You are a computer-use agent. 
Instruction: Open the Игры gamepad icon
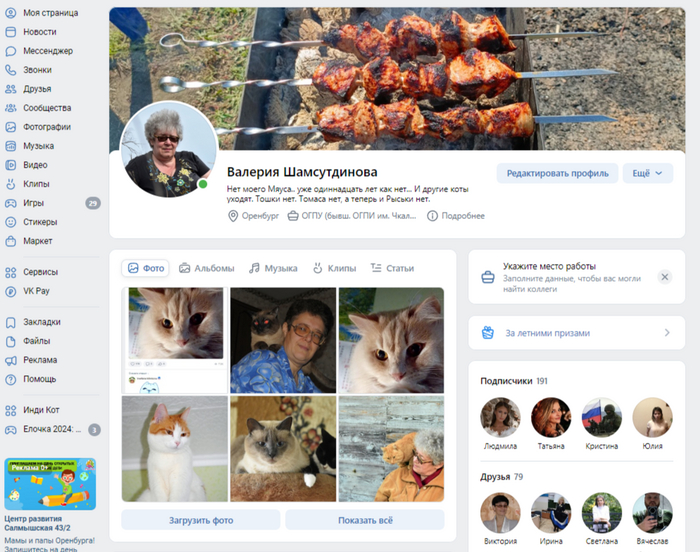point(11,203)
